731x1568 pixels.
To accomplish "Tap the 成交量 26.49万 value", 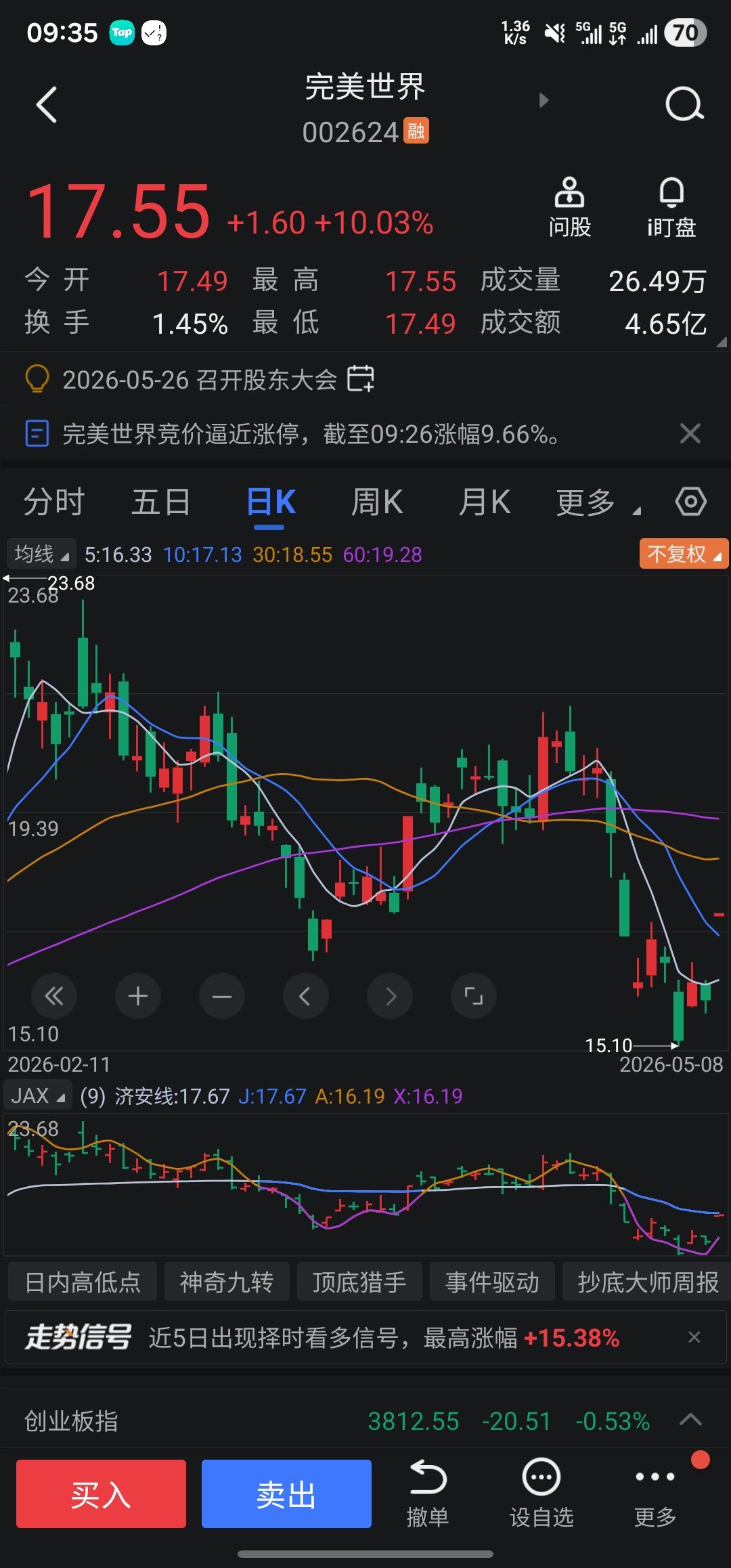I will (657, 281).
